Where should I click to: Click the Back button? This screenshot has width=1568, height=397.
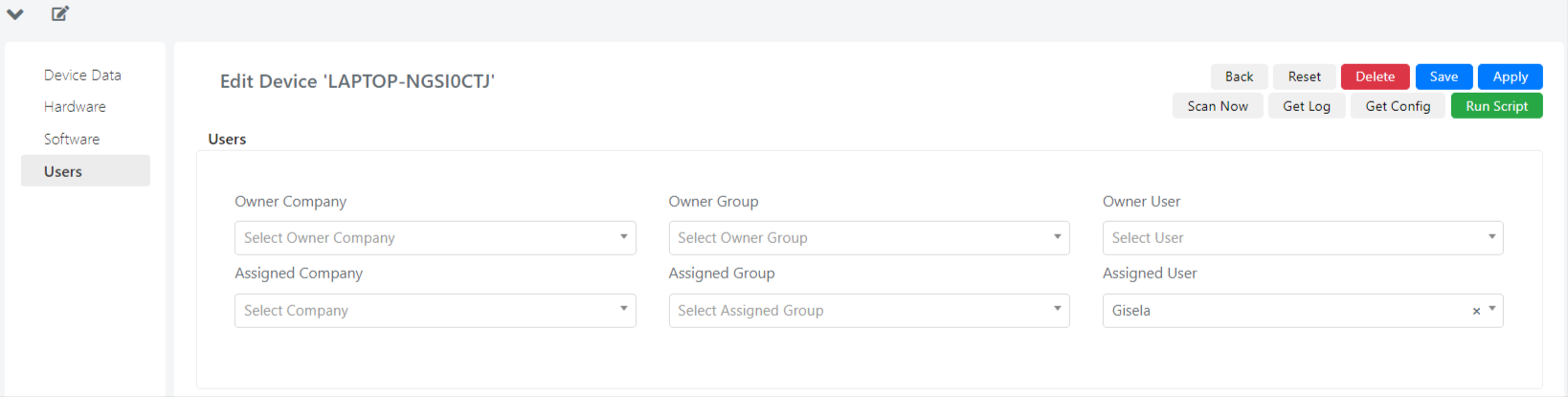coord(1239,77)
